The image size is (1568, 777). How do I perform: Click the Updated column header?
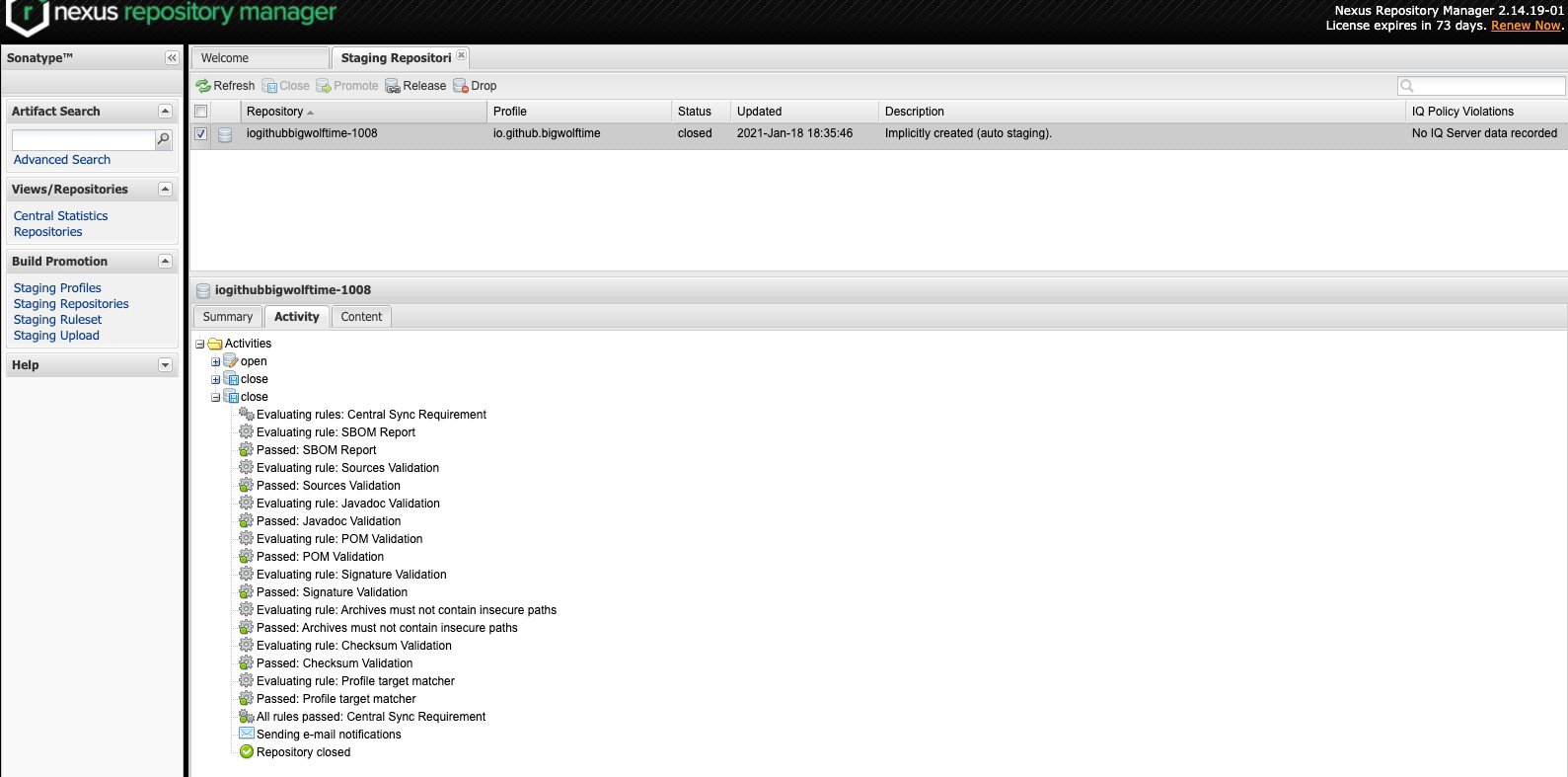(x=804, y=112)
